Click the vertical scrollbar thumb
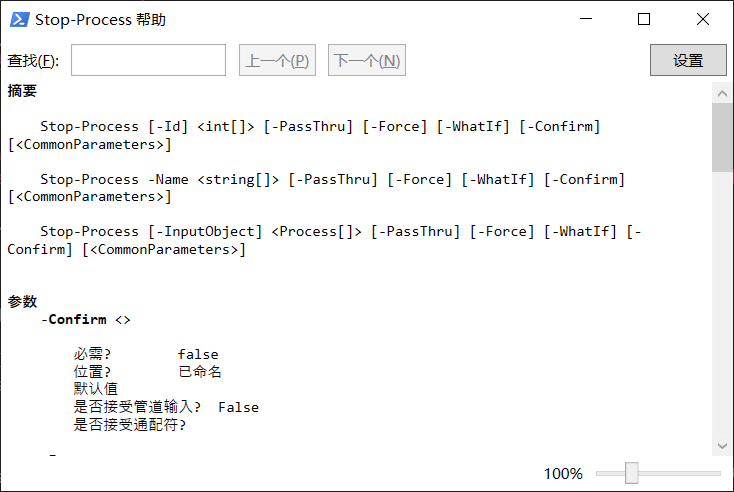 click(x=722, y=137)
